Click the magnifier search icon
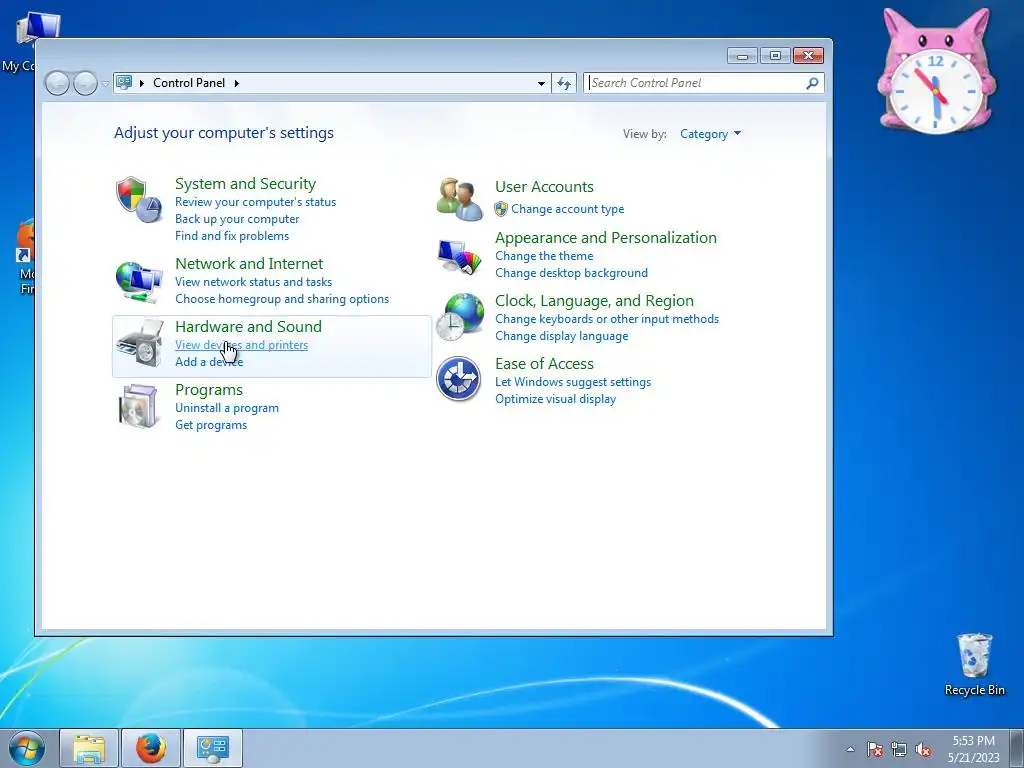Screen dimensions: 1024x768 812,83
